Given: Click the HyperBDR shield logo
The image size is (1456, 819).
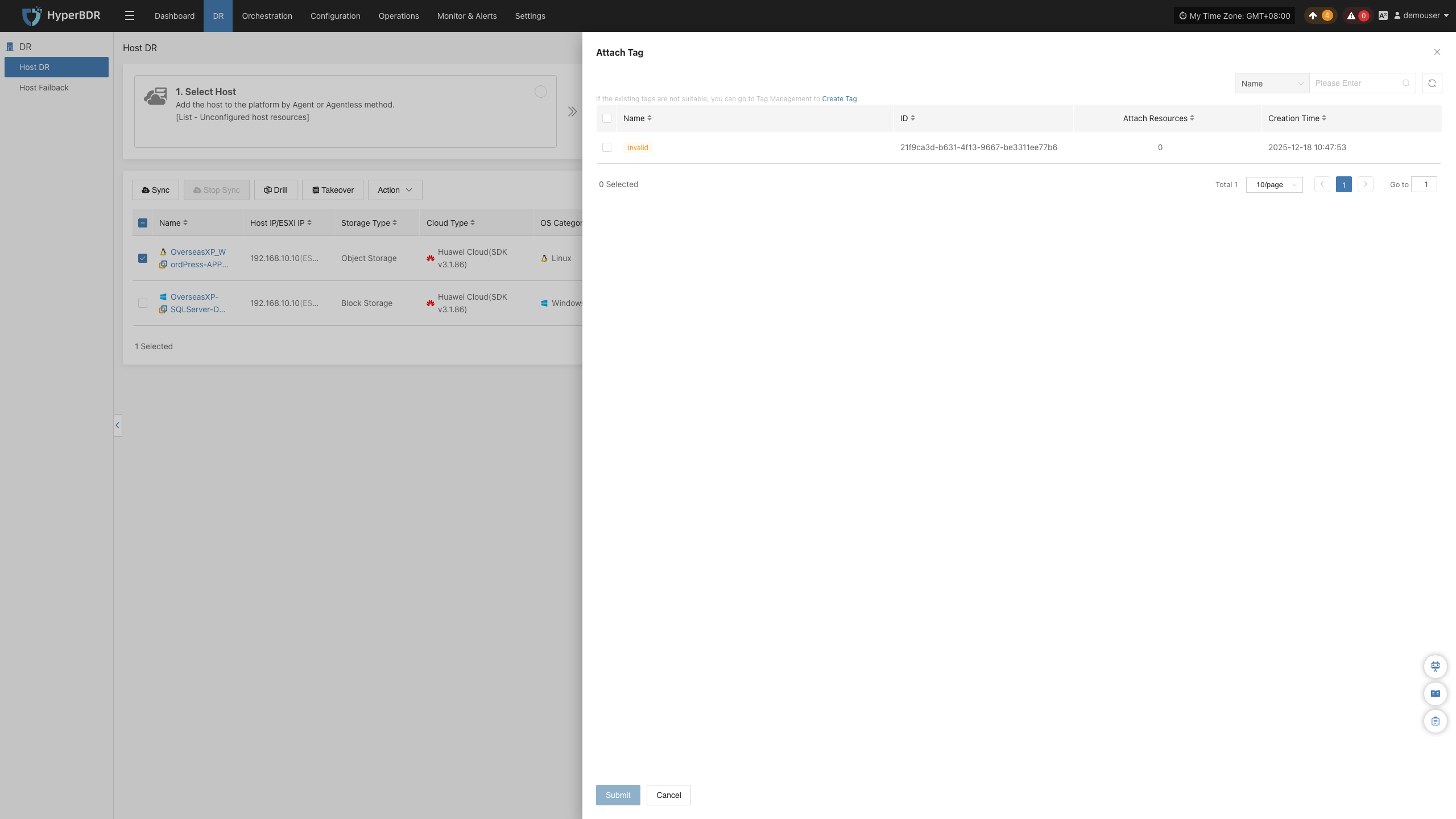Looking at the screenshot, I should coord(32,16).
